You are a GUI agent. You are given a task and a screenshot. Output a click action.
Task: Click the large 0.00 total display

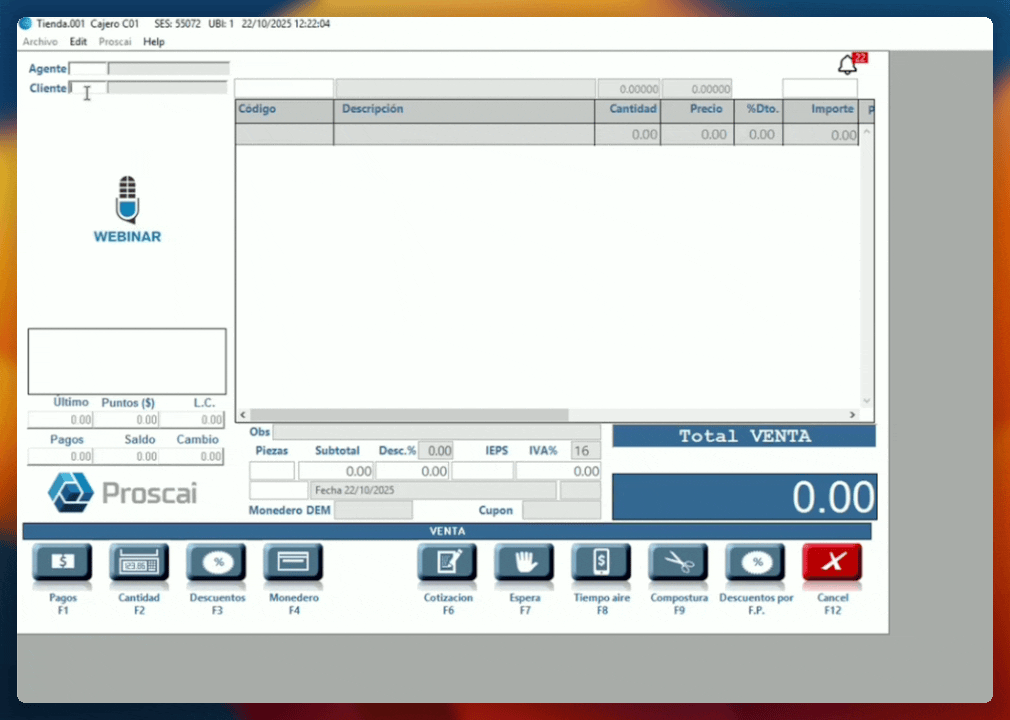745,497
